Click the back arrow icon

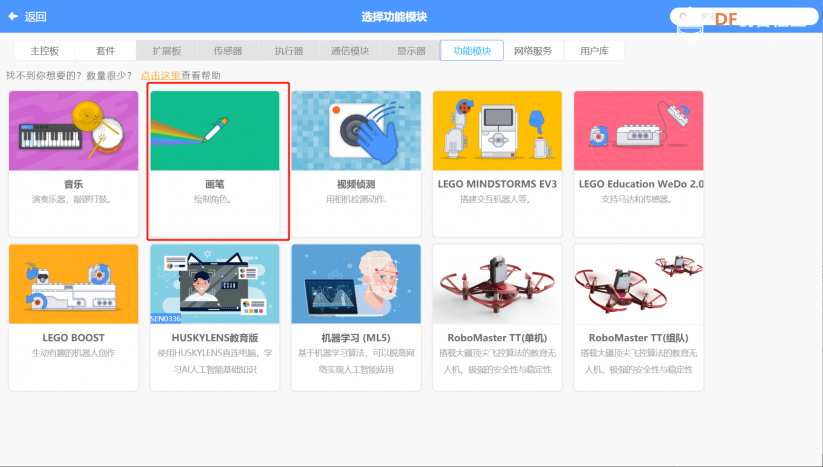(x=13, y=17)
